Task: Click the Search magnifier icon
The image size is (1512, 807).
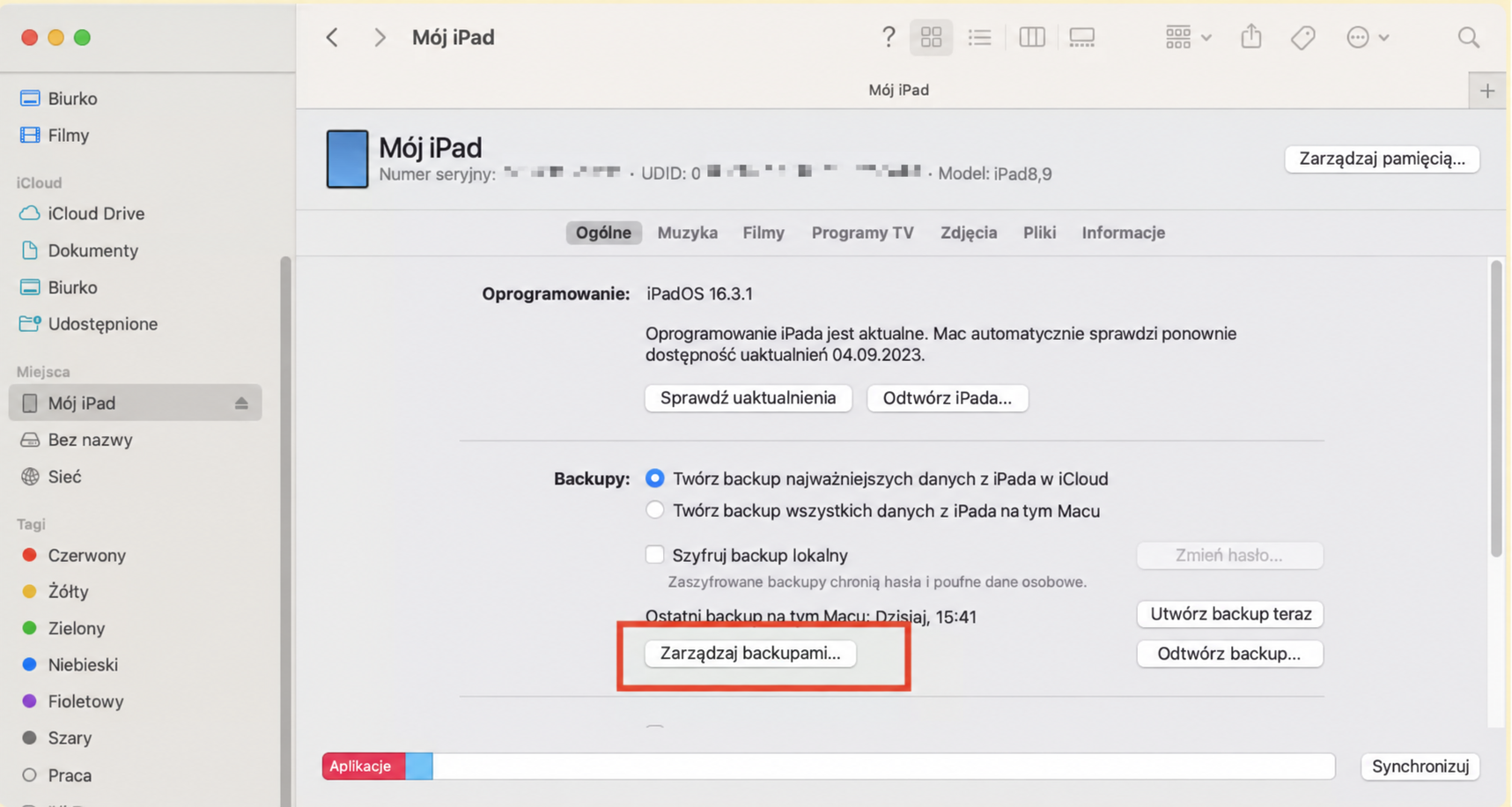Action: [x=1468, y=37]
